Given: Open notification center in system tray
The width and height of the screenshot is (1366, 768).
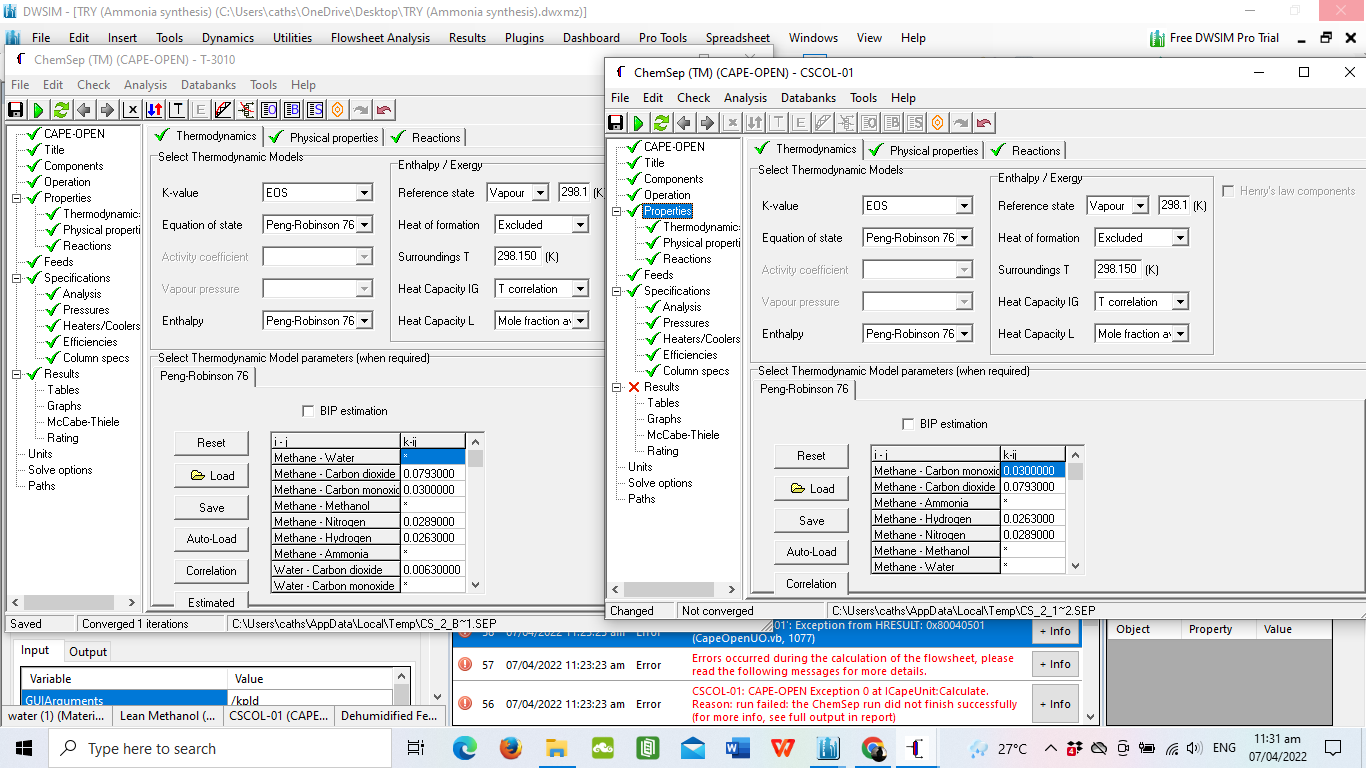Looking at the screenshot, I should coord(1333,748).
